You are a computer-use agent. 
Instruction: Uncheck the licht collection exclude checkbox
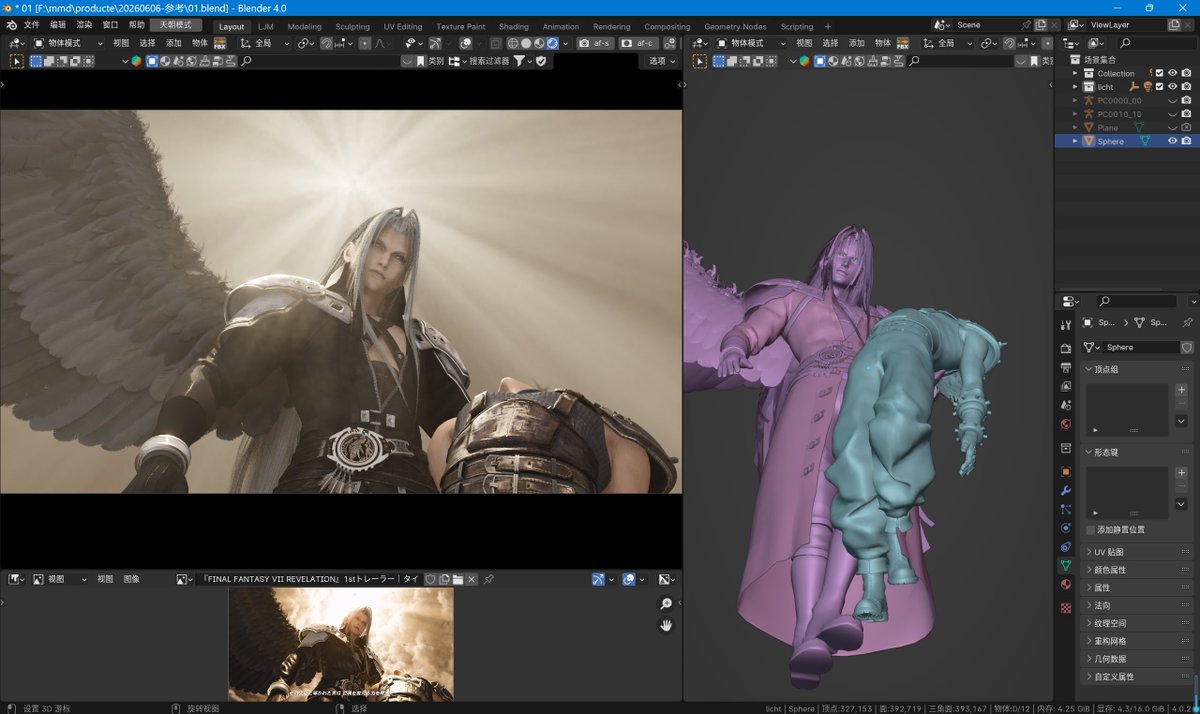[x=1160, y=87]
